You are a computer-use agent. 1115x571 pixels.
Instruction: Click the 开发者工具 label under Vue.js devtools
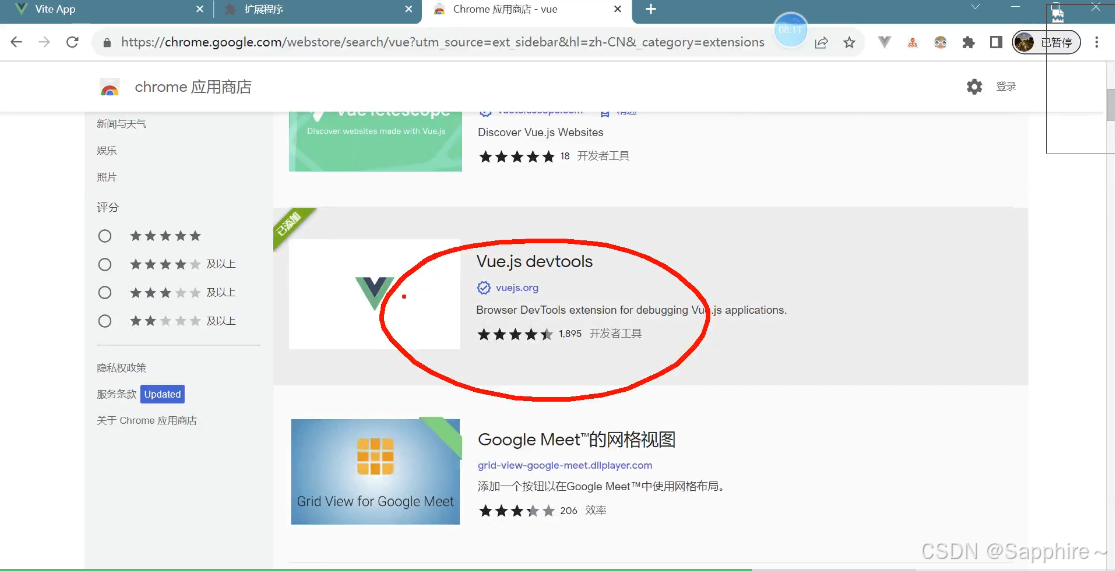tap(616, 333)
